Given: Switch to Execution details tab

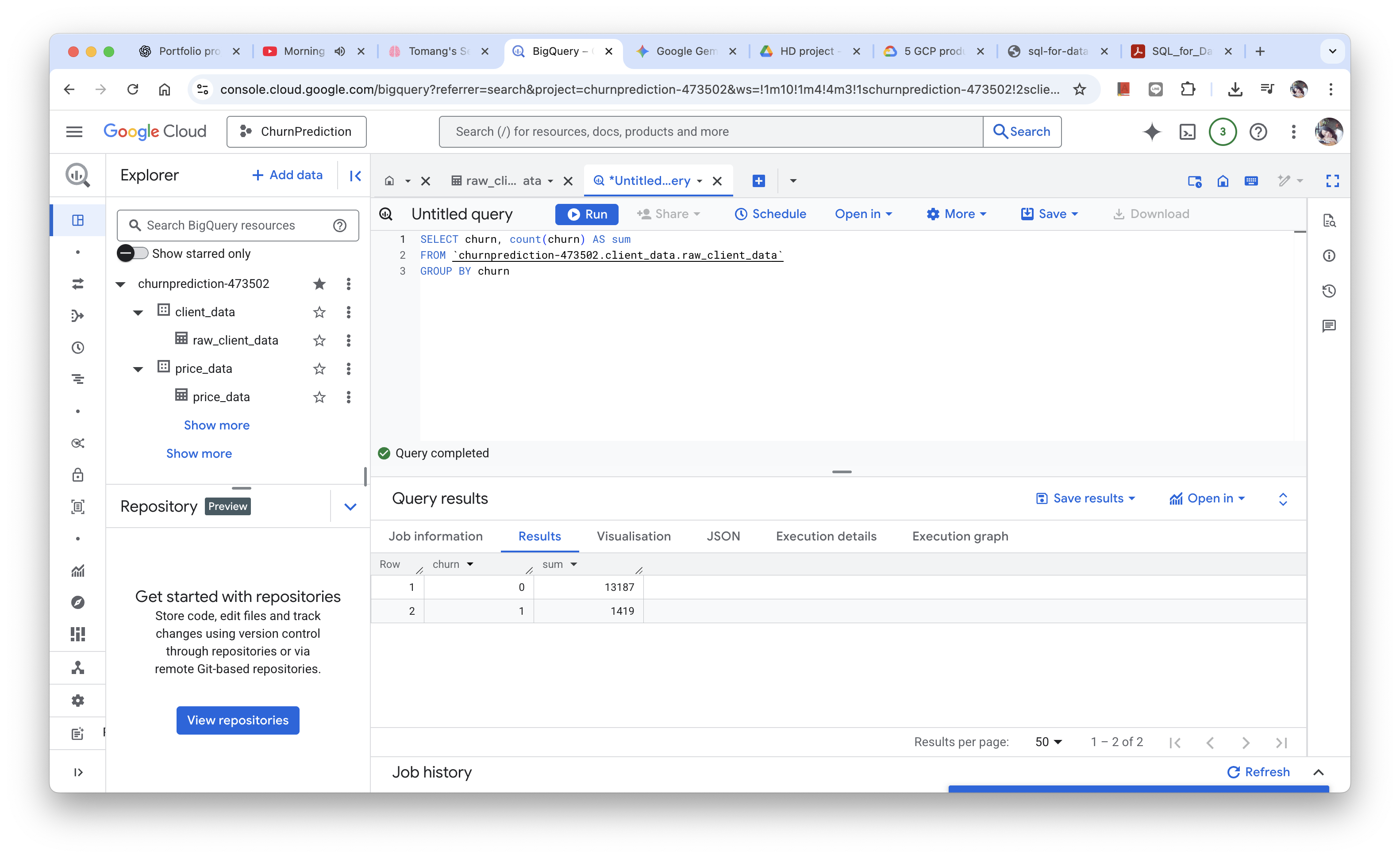Looking at the screenshot, I should coord(826,536).
